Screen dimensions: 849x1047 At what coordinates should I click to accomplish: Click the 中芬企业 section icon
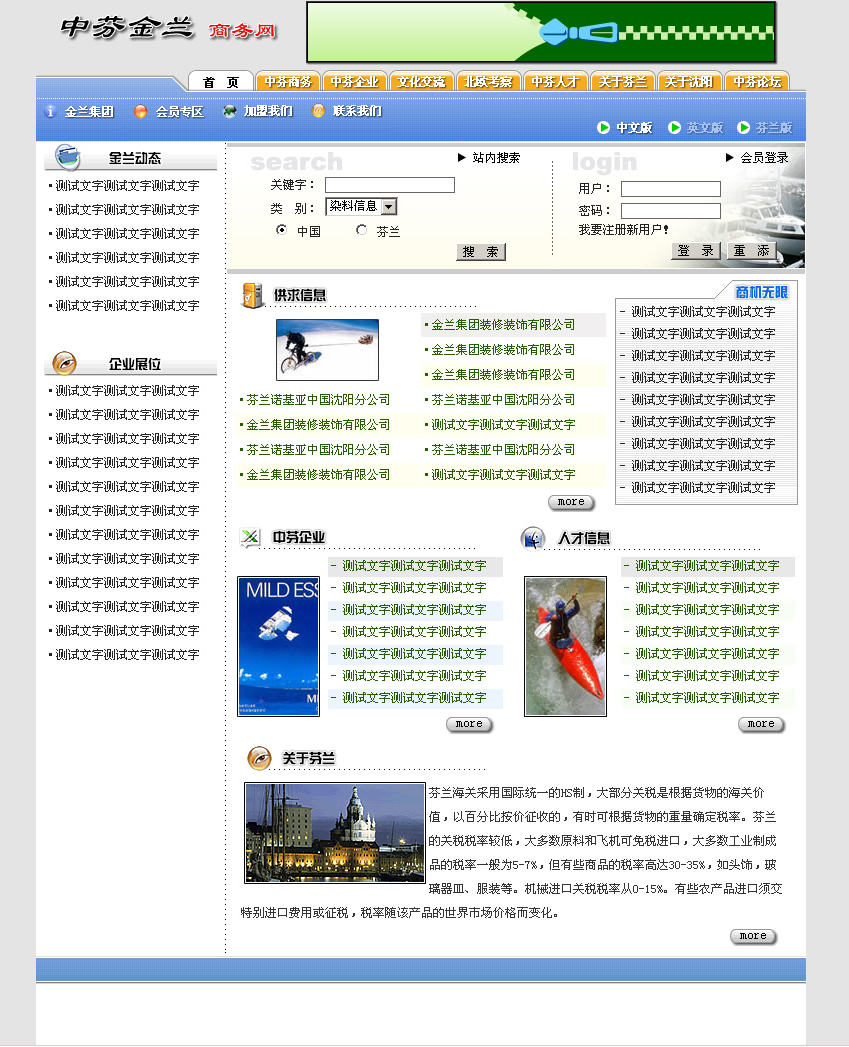click(x=250, y=537)
